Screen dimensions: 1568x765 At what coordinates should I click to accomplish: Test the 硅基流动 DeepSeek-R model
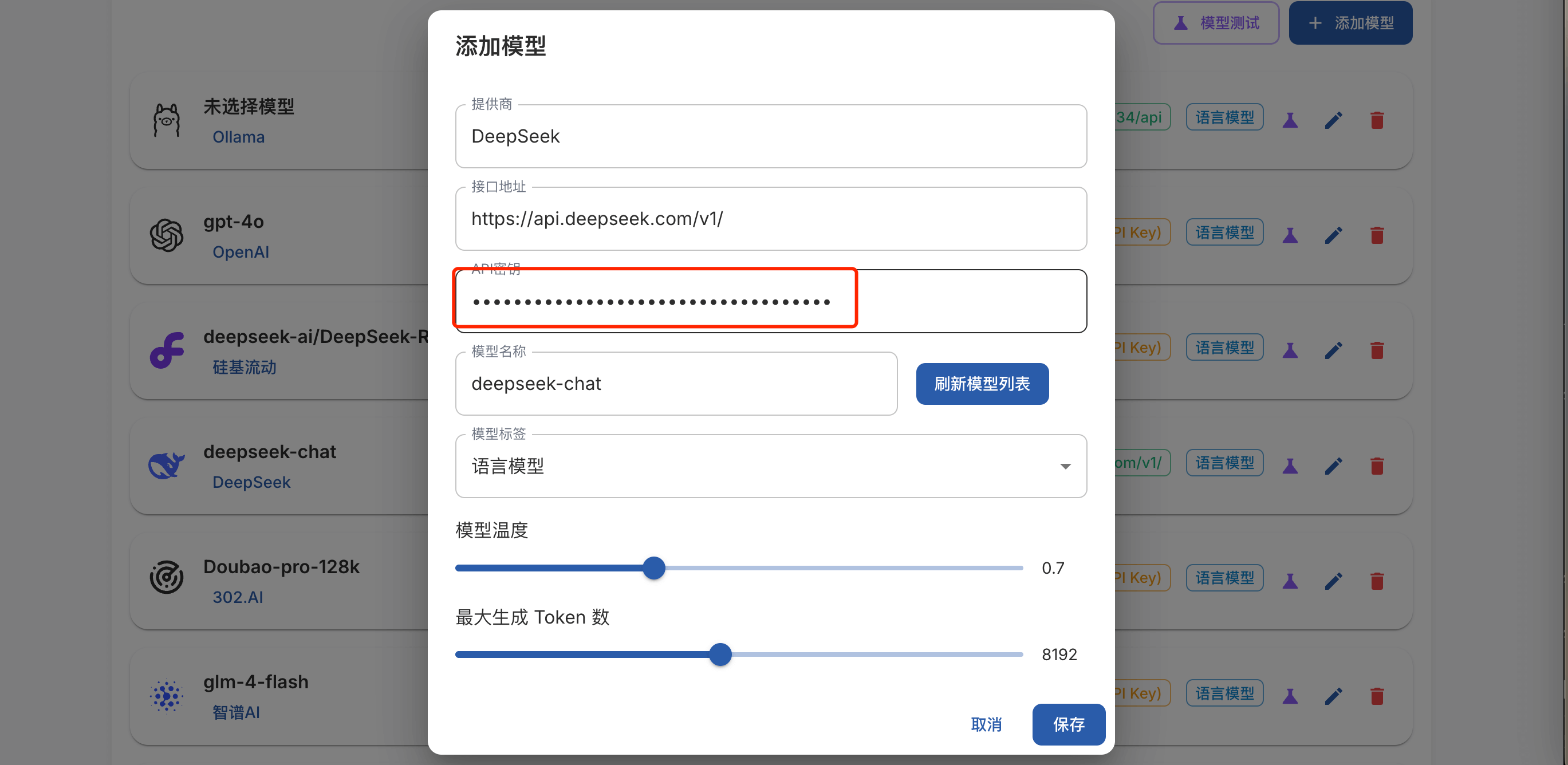(x=1290, y=350)
